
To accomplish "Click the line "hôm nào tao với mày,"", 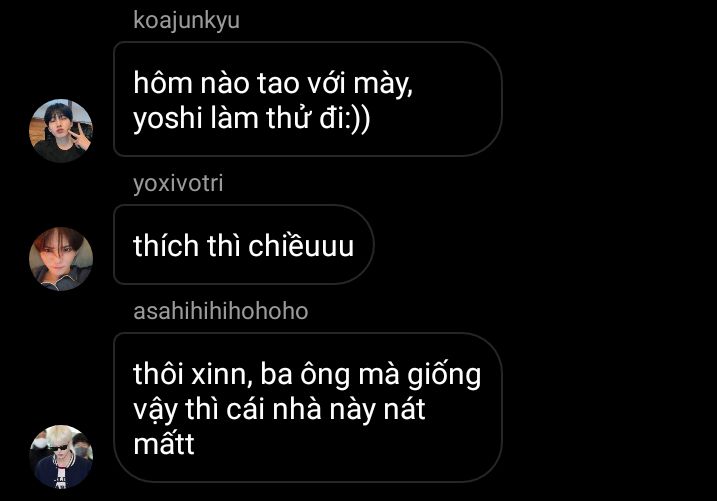I will click(x=273, y=84).
